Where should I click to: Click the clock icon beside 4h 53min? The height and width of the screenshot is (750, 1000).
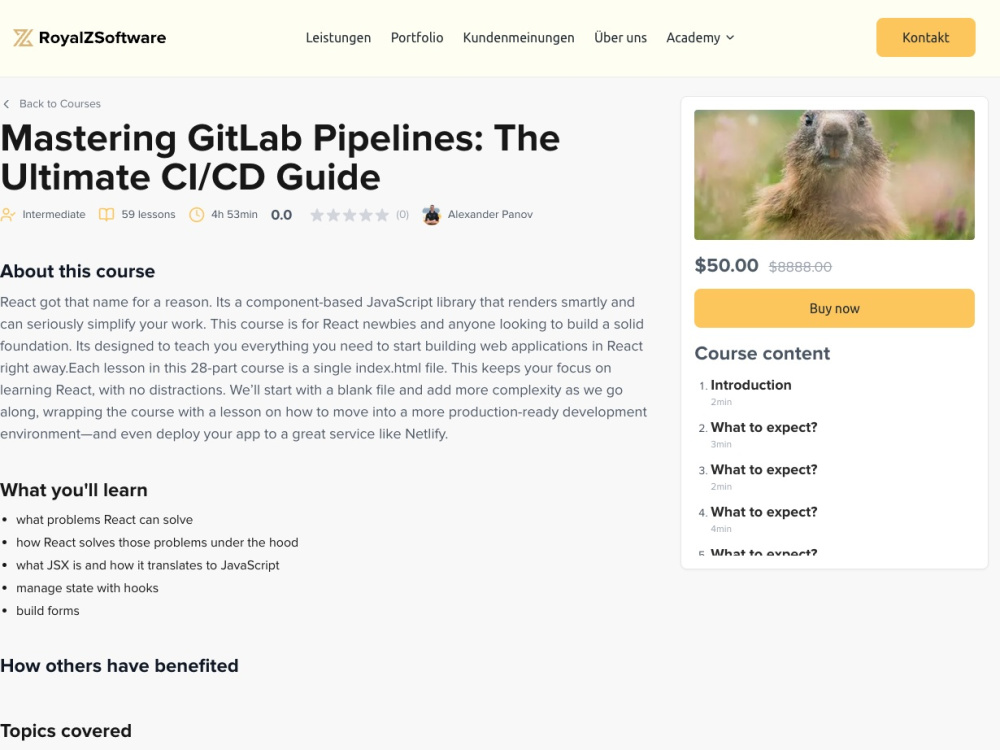[196, 214]
